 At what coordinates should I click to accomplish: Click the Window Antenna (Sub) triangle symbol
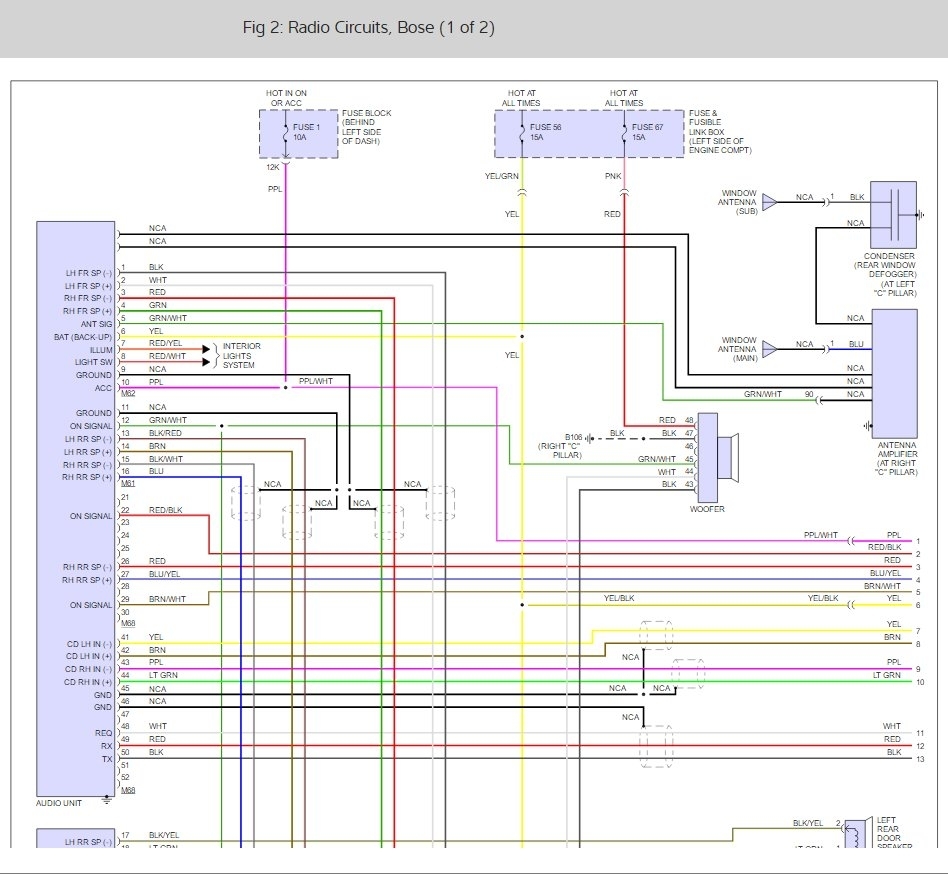tap(769, 198)
